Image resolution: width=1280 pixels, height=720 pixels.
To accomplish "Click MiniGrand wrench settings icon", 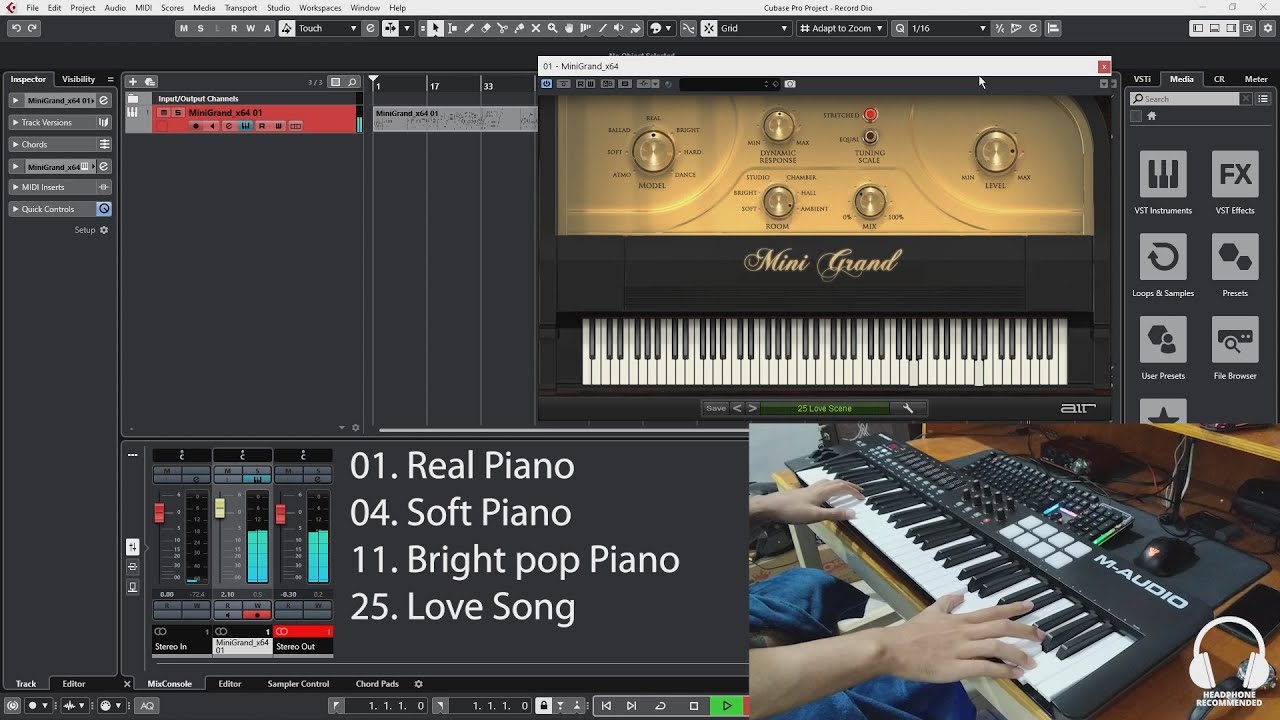I will [908, 408].
